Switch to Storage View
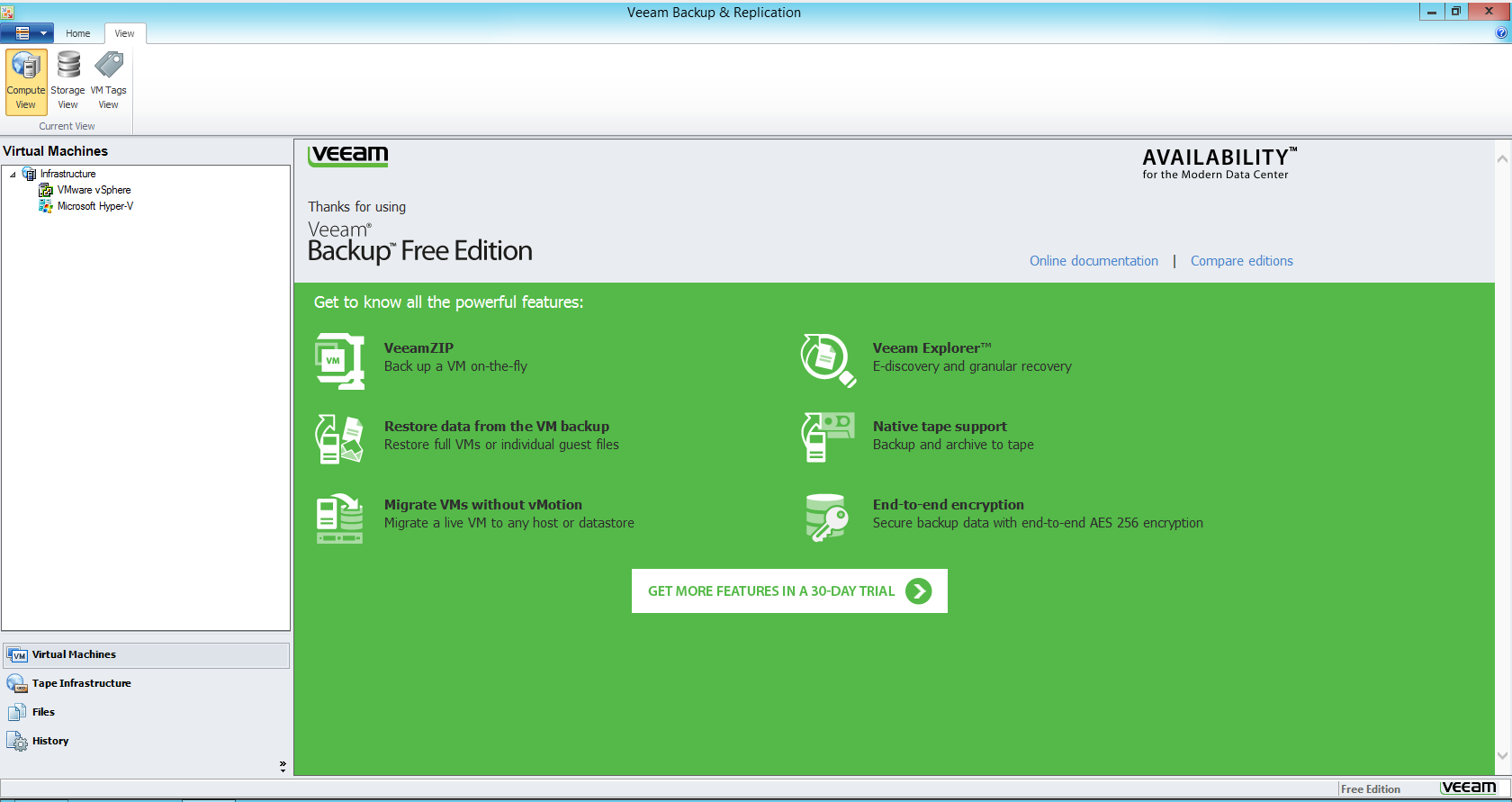1512x802 pixels. click(67, 81)
